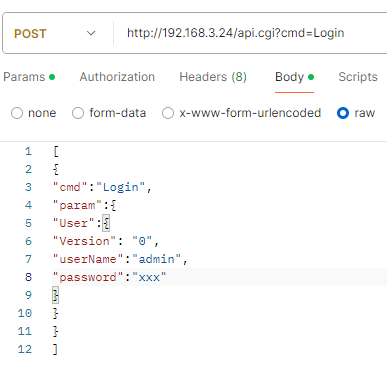Select the Body tab
The height and width of the screenshot is (366, 387).
pos(294,77)
